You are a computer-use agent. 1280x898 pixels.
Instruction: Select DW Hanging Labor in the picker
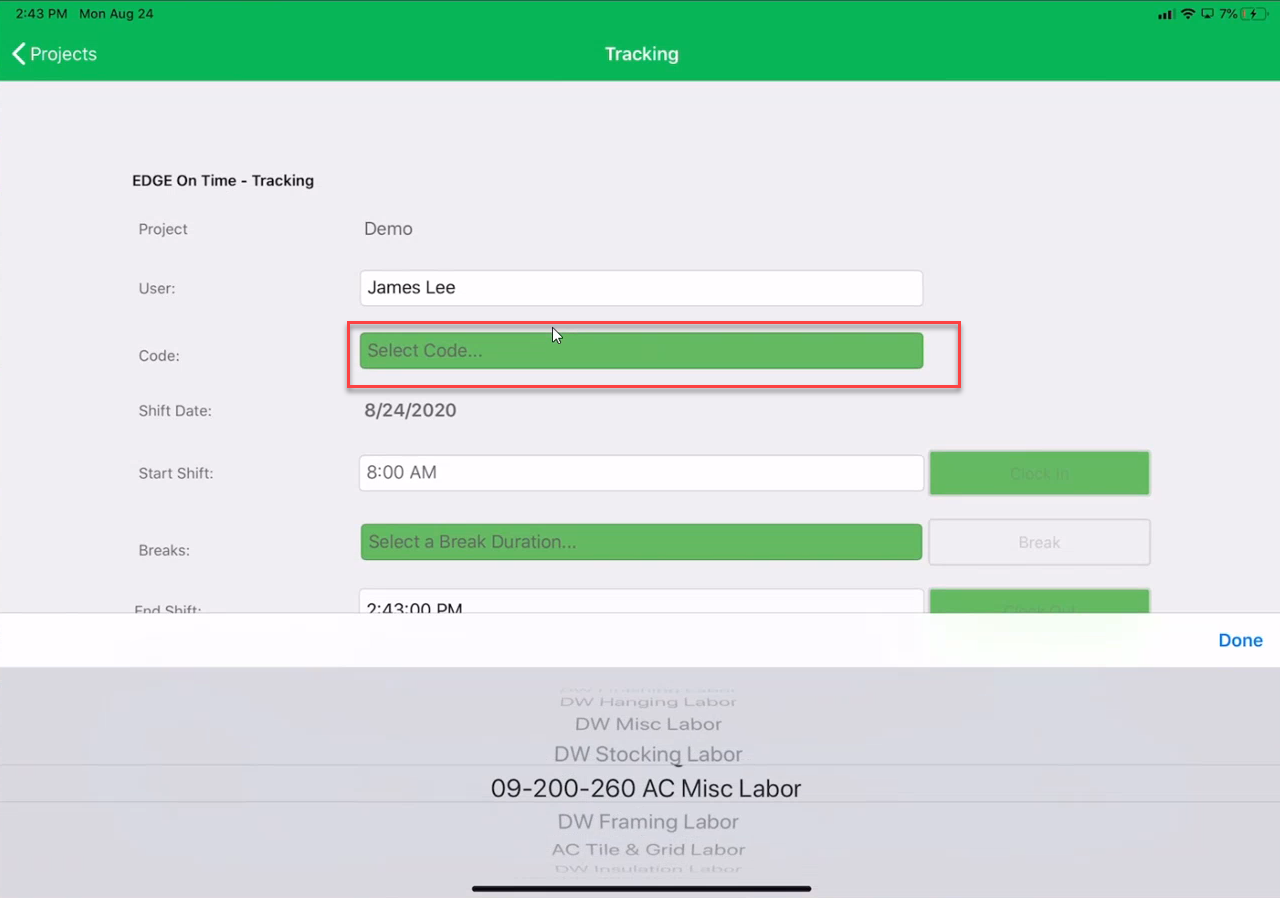(x=648, y=702)
